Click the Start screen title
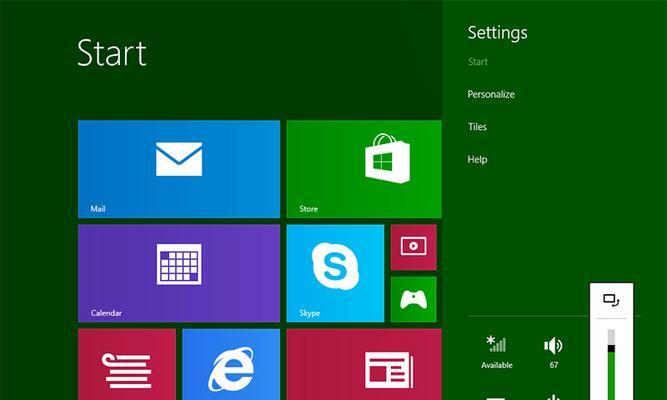The width and height of the screenshot is (667, 400). 112,53
